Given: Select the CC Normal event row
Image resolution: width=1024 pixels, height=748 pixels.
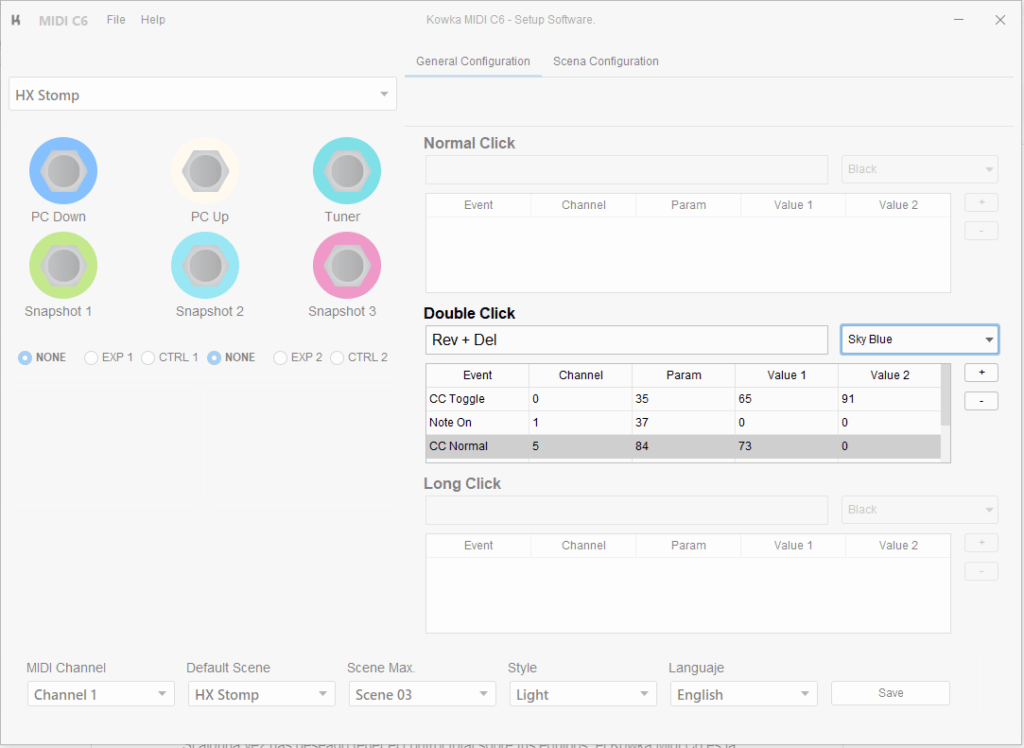Looking at the screenshot, I should coord(683,446).
